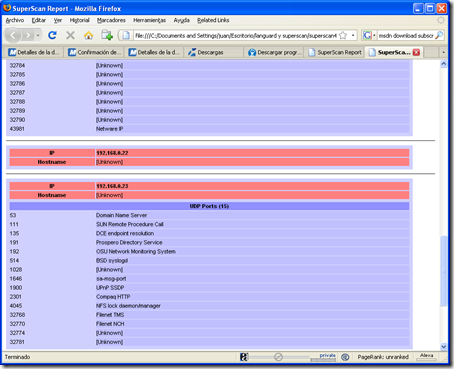Click the Netware IP entry
This screenshot has width=454, height=369.
109,129
